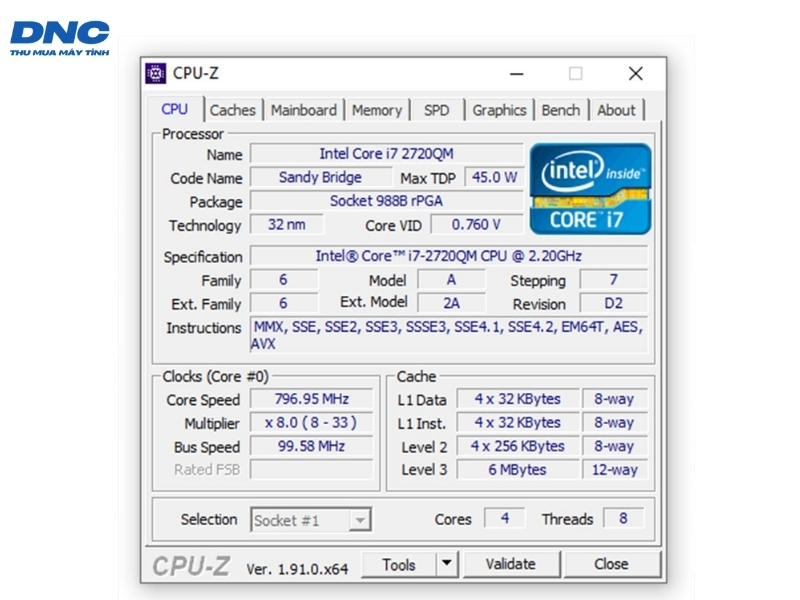The image size is (800, 600).
Task: Select the SPD tab
Action: [437, 110]
